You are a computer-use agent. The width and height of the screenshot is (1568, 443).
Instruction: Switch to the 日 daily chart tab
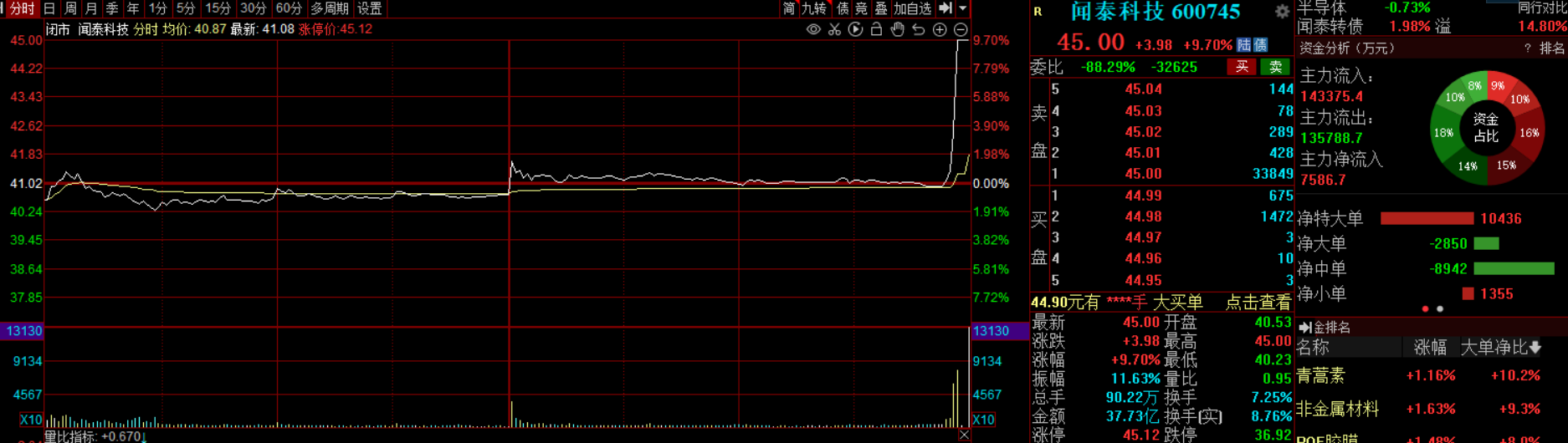click(x=49, y=8)
